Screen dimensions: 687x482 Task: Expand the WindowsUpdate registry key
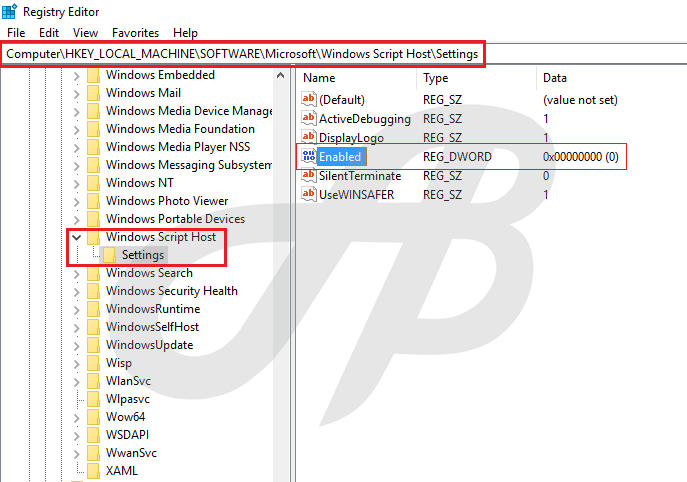click(77, 345)
